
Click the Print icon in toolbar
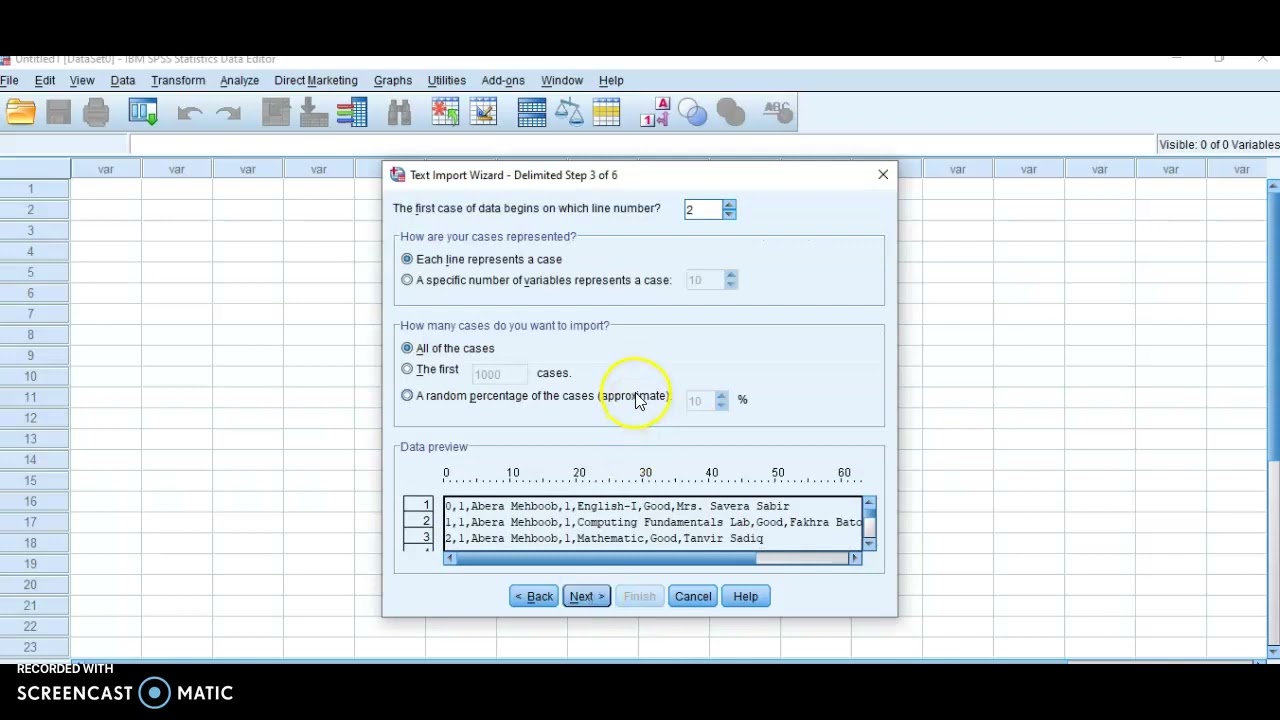[96, 112]
